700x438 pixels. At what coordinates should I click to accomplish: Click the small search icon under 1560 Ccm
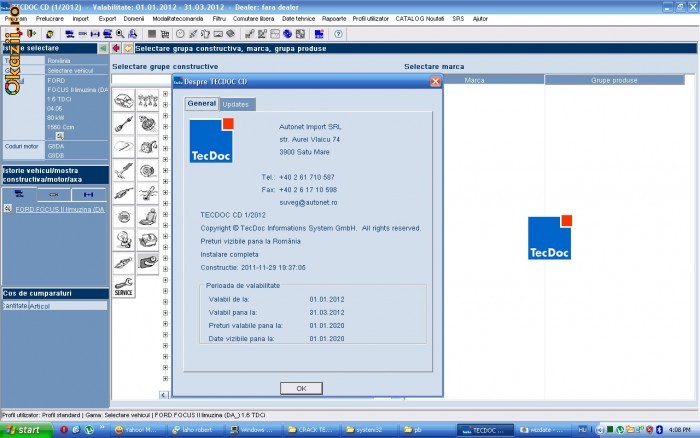59,136
